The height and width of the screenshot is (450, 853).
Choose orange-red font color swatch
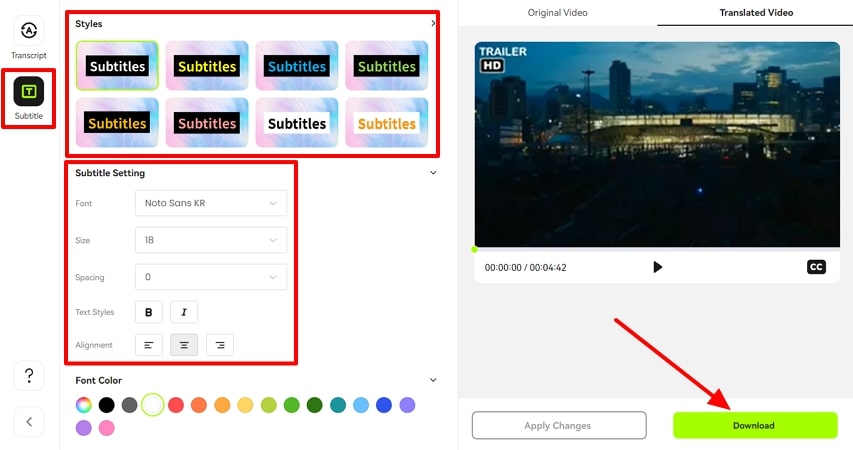coord(199,405)
